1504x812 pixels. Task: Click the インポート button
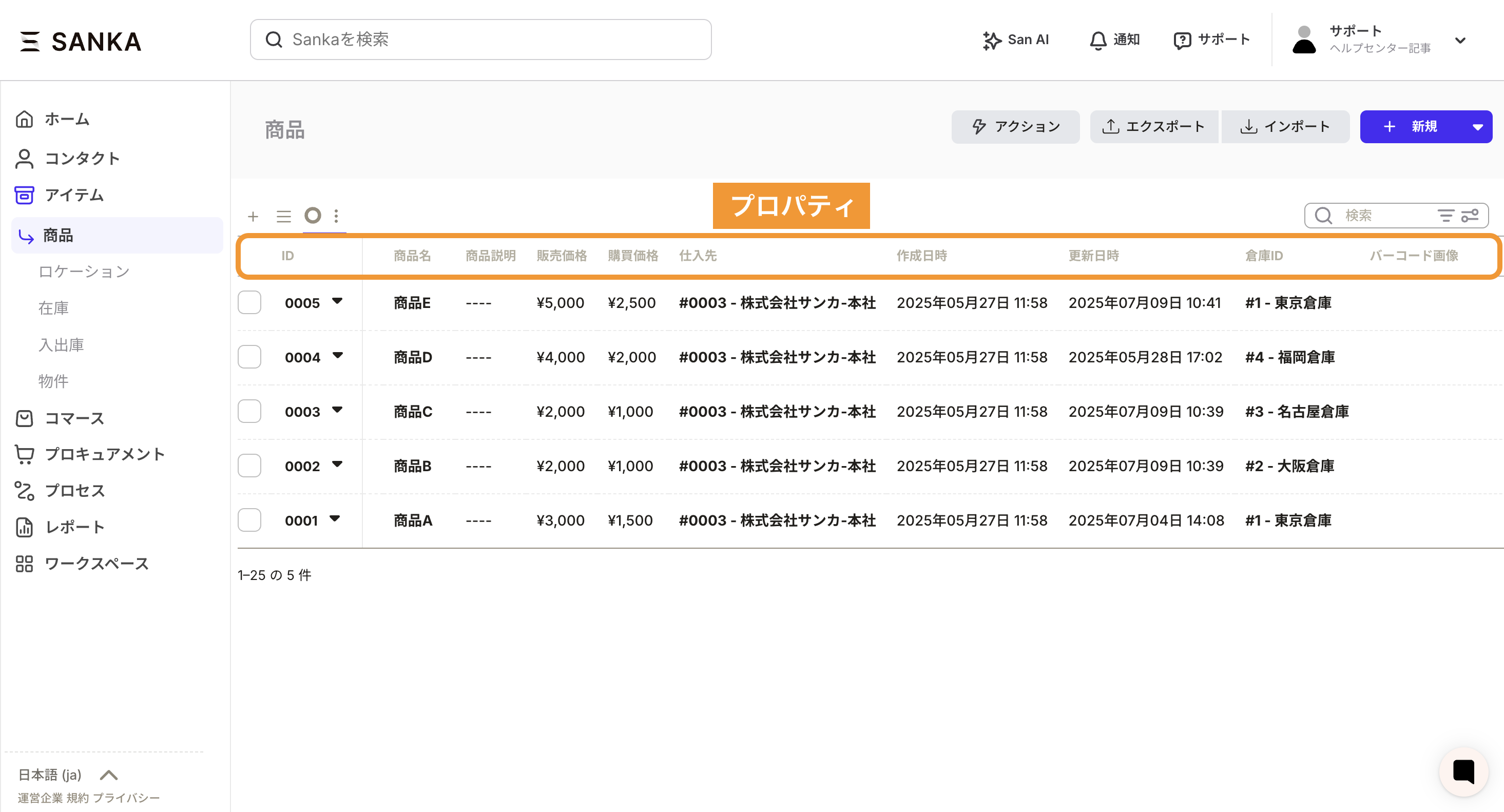tap(1285, 127)
